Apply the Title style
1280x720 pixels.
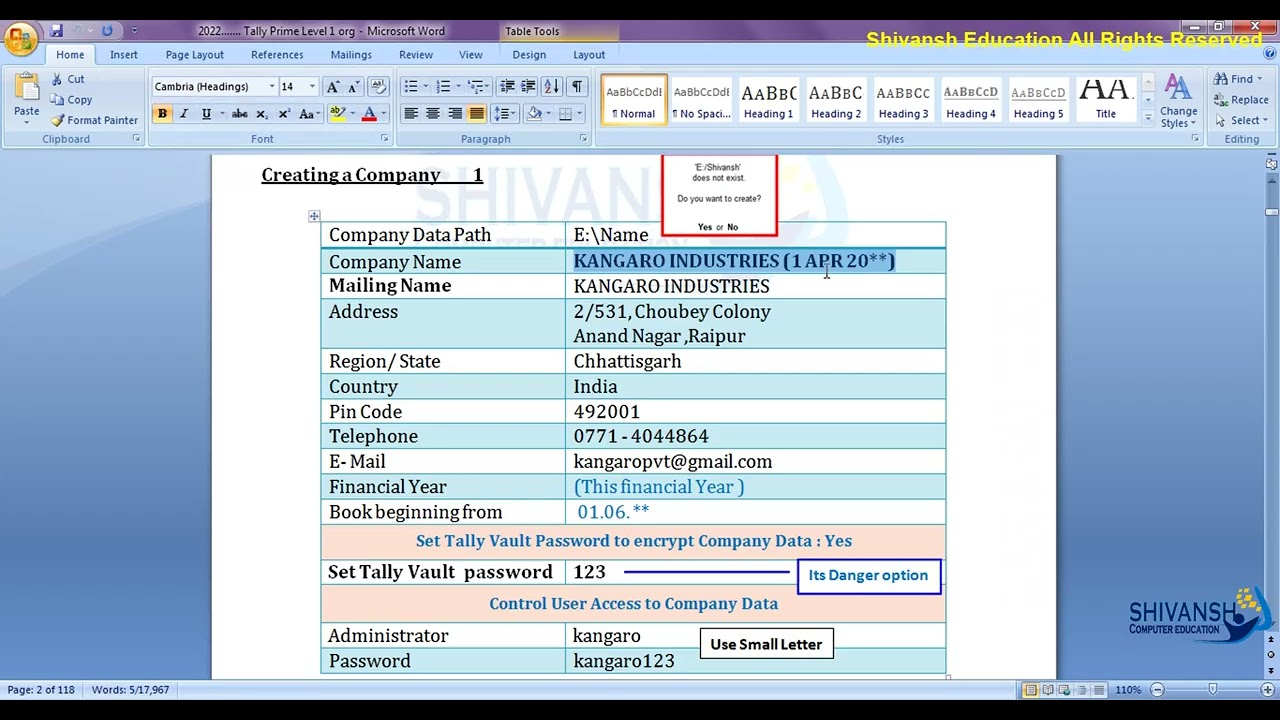tap(1105, 100)
